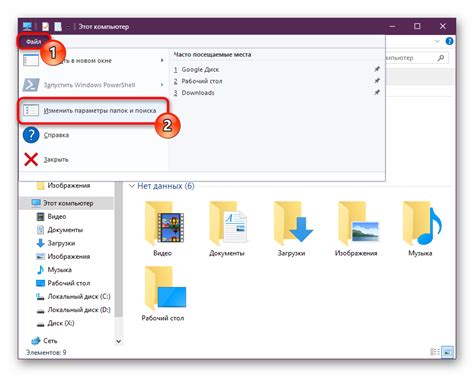Viewport: 474px width, 377px height.
Task: Open the Файл menu tab
Action: [33, 42]
